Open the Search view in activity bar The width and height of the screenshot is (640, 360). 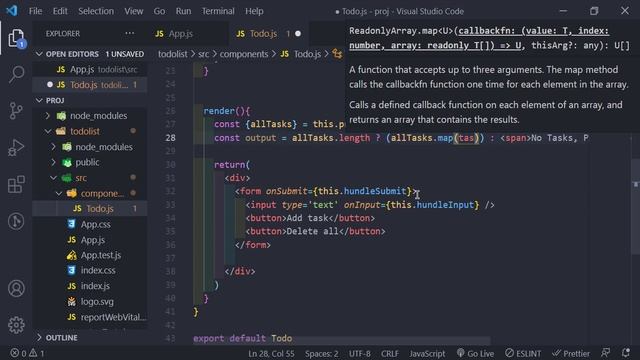[x=16, y=75]
